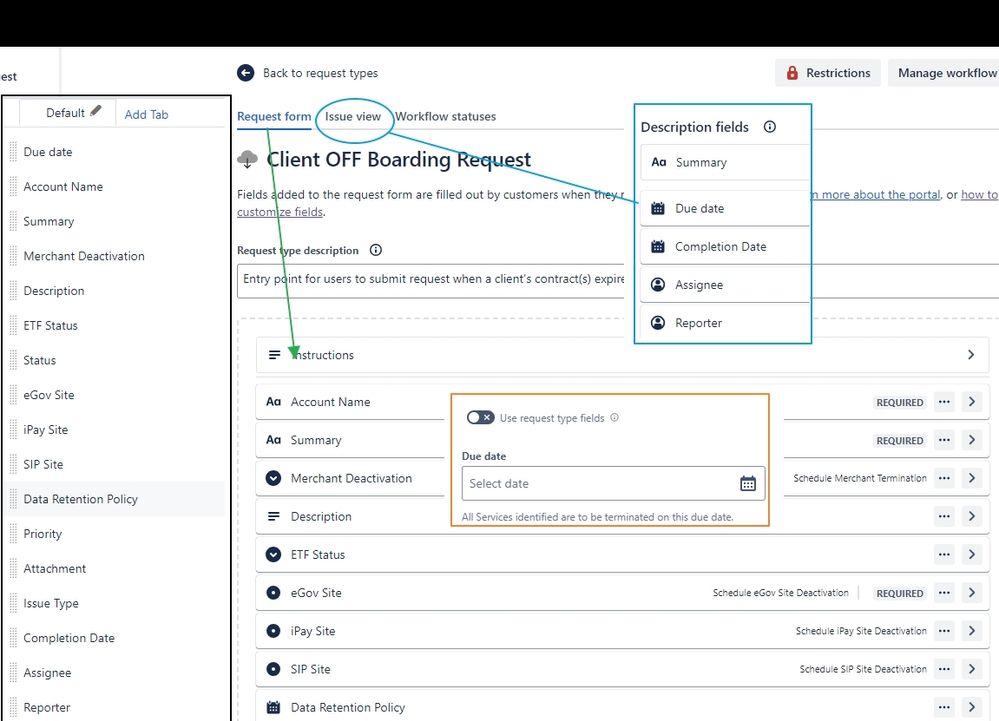
Task: Click more options dots on Description row
Action: (x=944, y=517)
